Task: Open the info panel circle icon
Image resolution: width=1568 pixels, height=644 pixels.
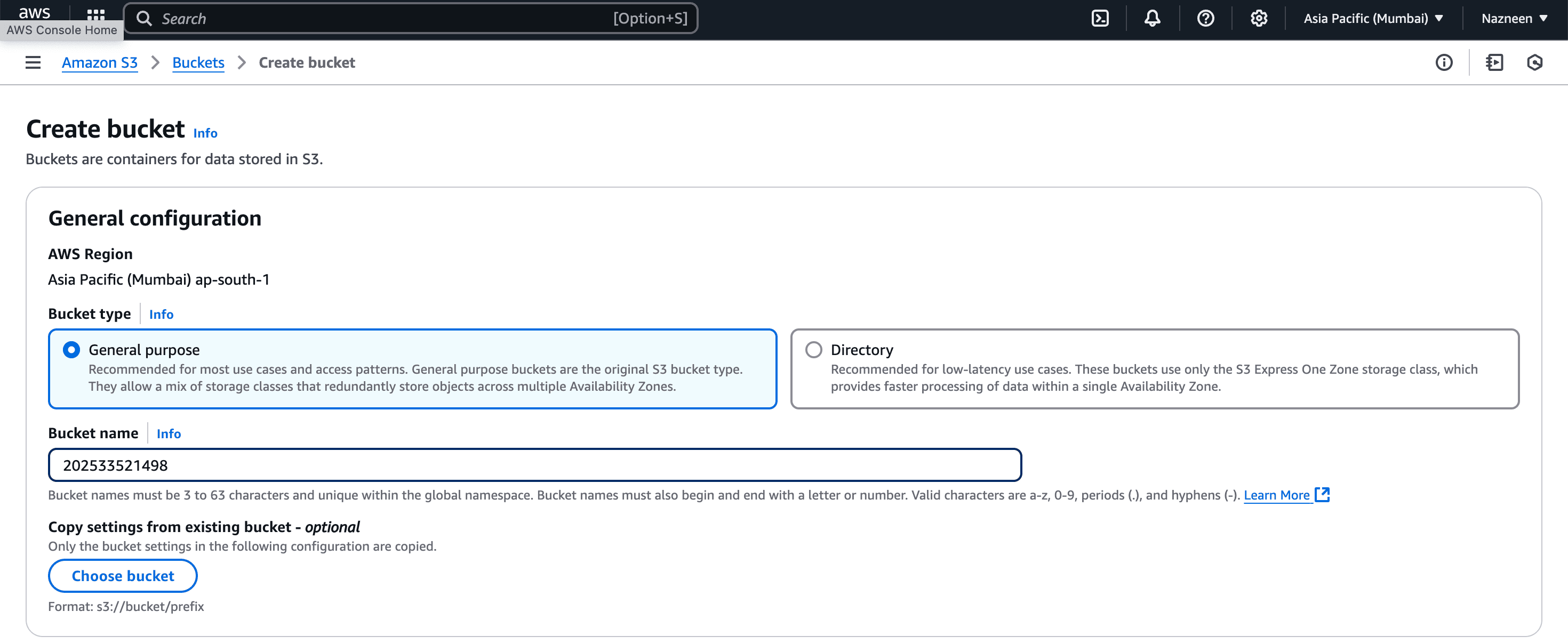Action: coord(1444,62)
